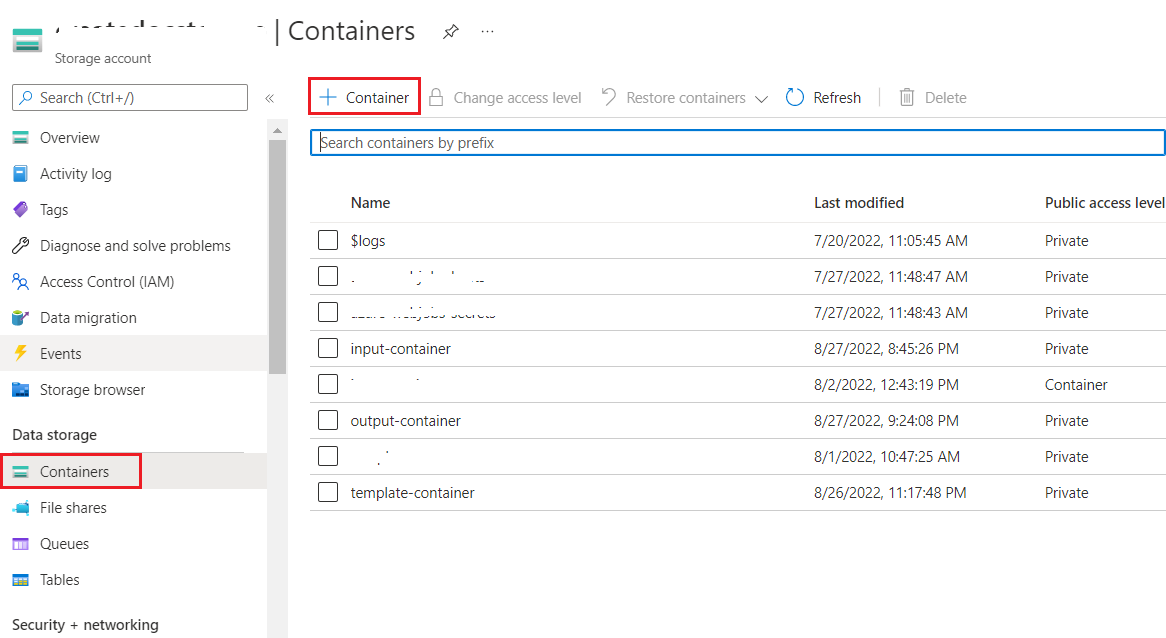Open Diagnose and solve problems

(134, 246)
